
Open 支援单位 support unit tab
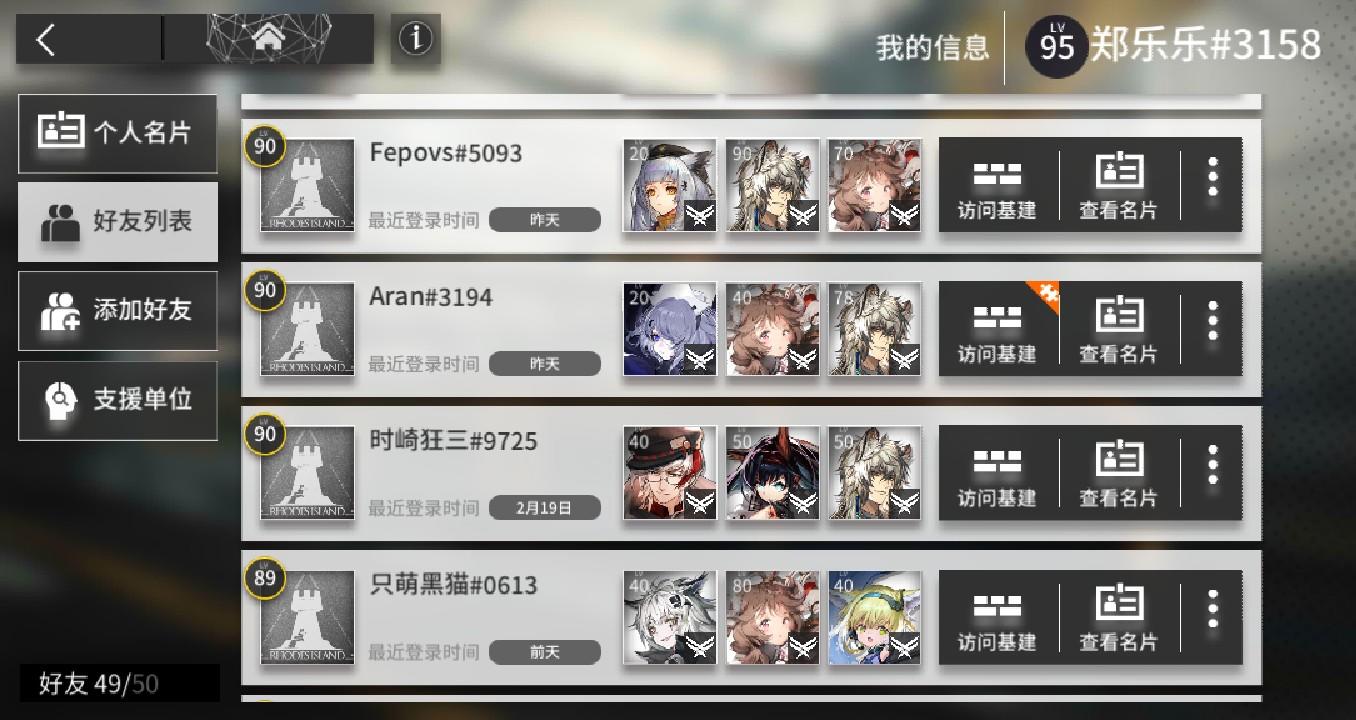coord(118,400)
